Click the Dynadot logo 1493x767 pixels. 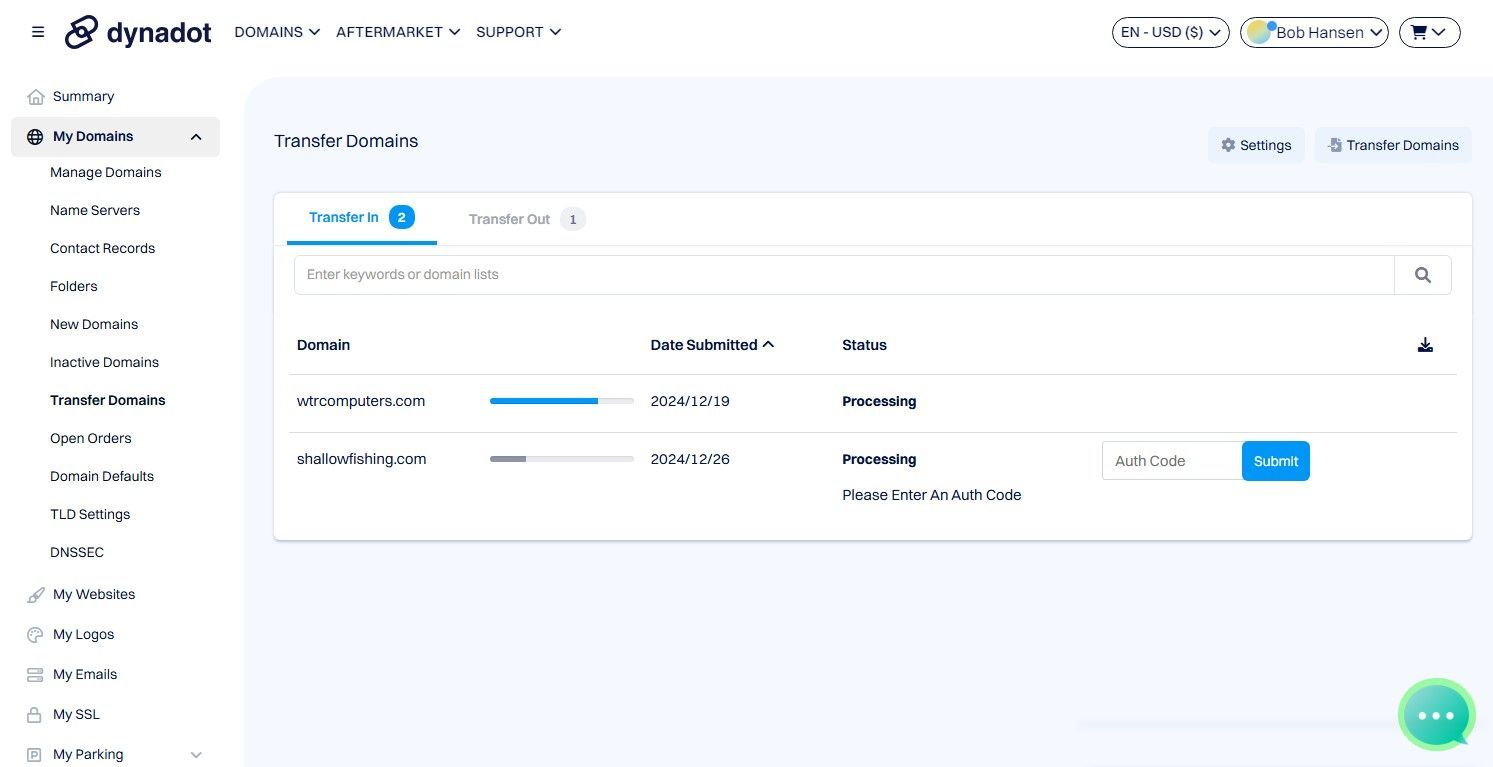[x=138, y=32]
